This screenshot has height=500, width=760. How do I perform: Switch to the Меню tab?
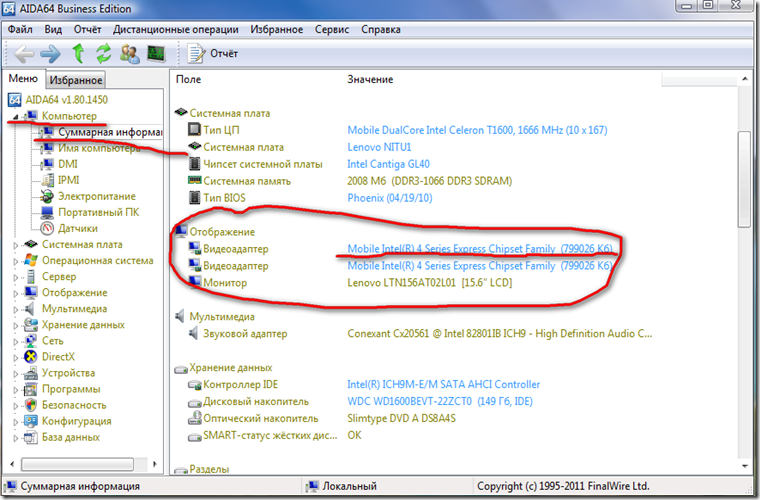click(23, 78)
